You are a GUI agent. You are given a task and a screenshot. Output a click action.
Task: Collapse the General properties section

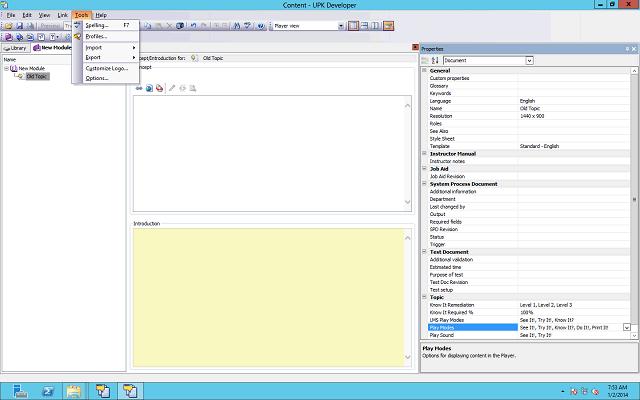(424, 70)
